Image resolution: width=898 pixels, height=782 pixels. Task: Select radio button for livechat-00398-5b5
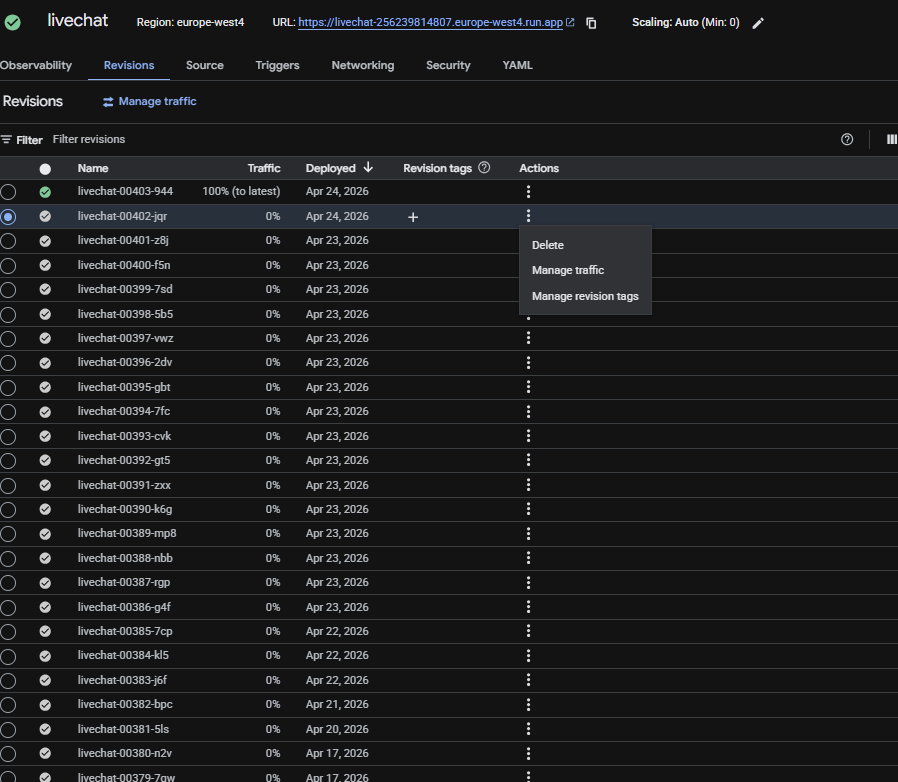[8, 315]
